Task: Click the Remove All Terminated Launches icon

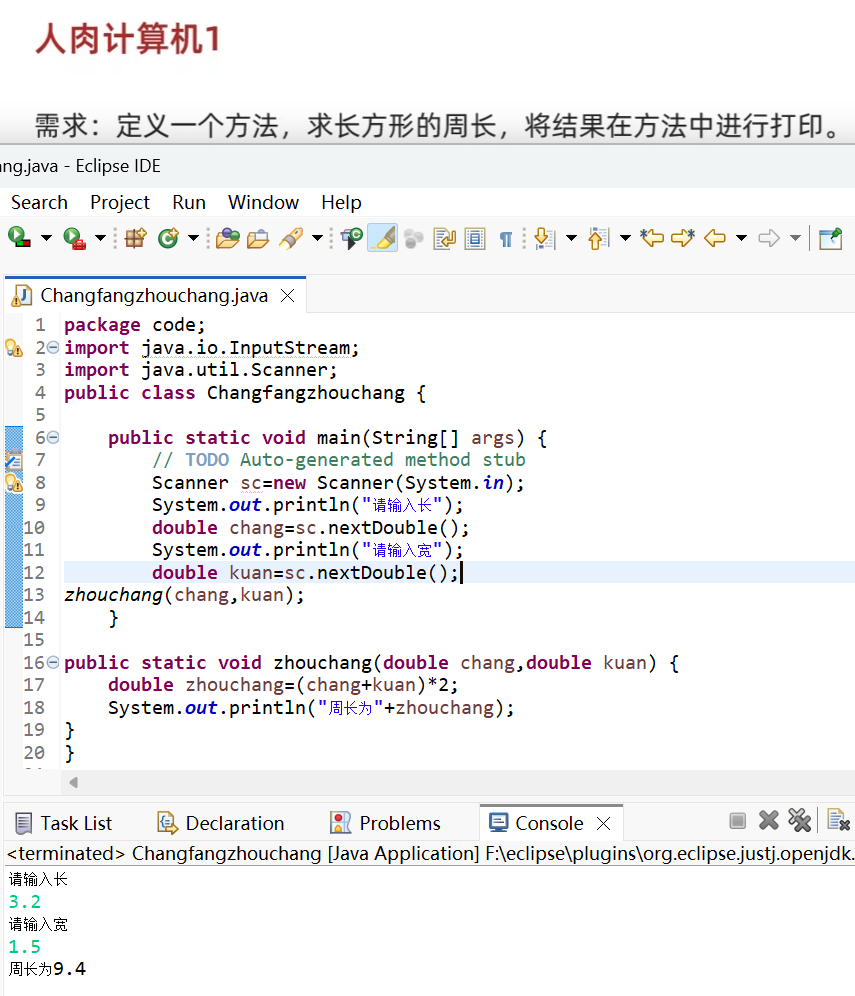Action: tap(800, 821)
